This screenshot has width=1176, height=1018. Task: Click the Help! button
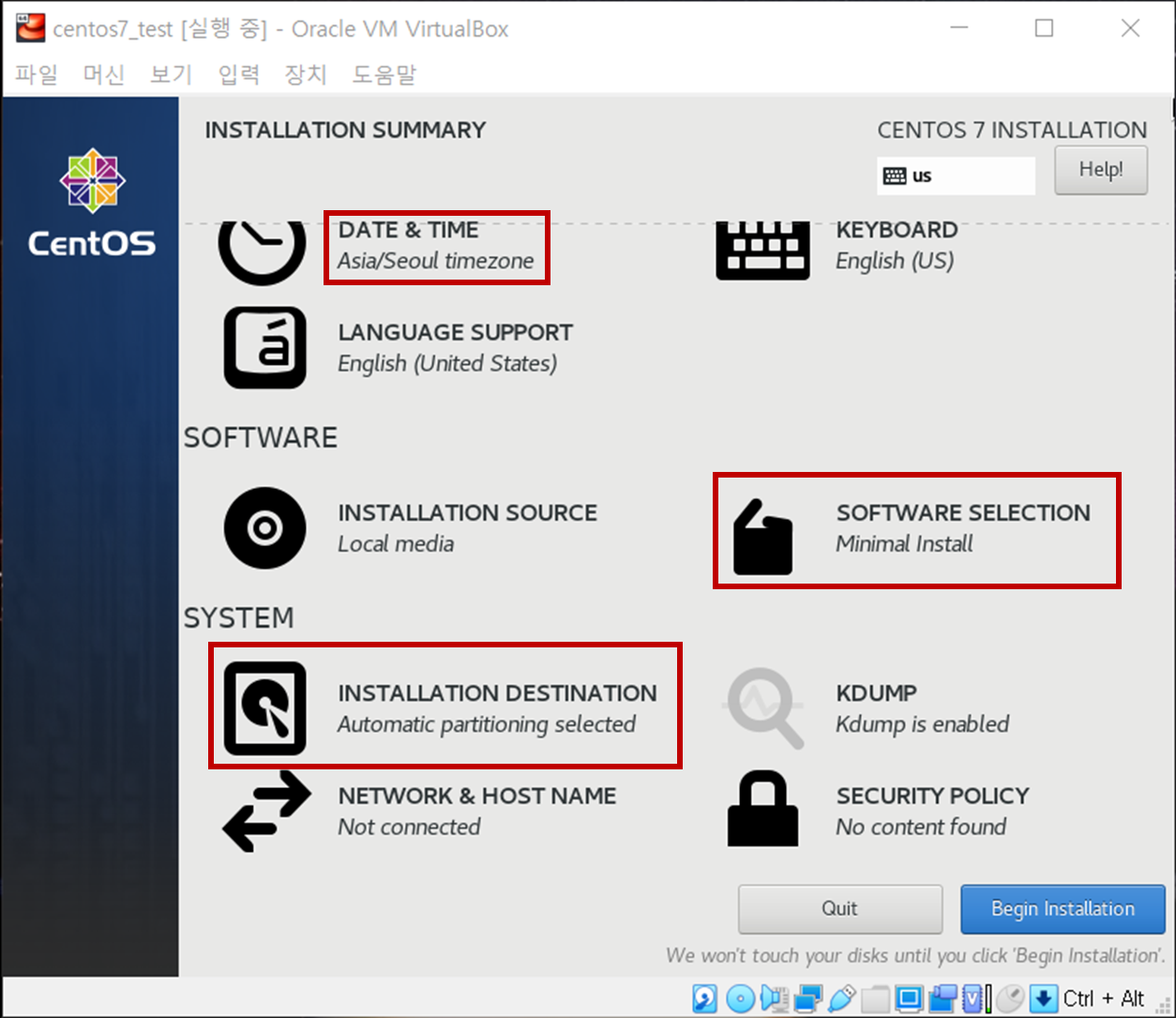click(1101, 170)
